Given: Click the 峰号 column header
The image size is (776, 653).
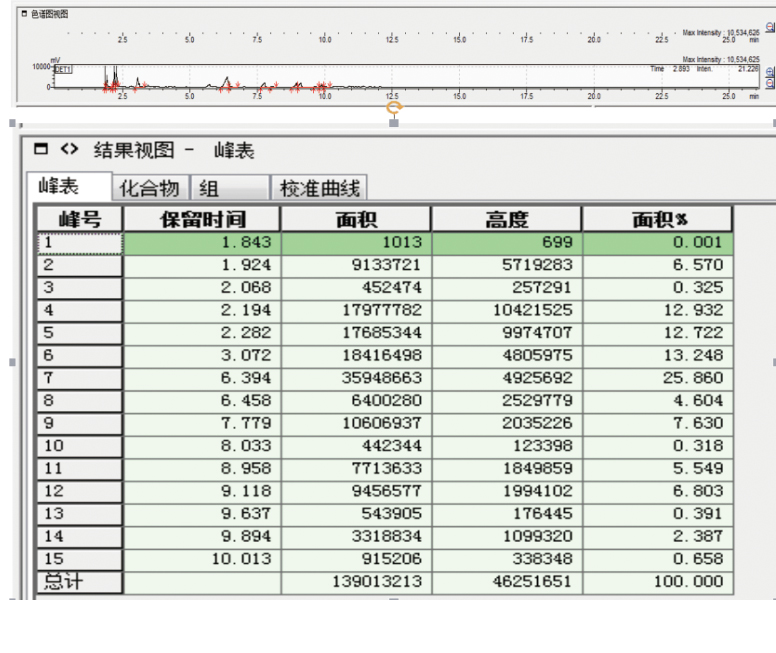Looking at the screenshot, I should 80,220.
